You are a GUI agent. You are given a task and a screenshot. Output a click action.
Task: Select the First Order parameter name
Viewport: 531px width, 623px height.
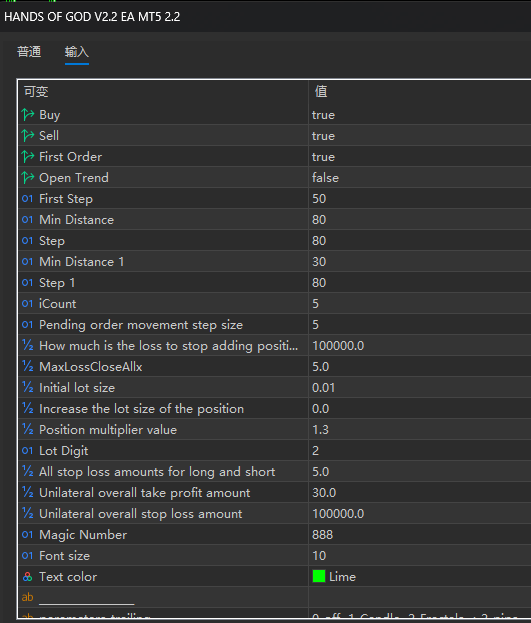coord(70,157)
